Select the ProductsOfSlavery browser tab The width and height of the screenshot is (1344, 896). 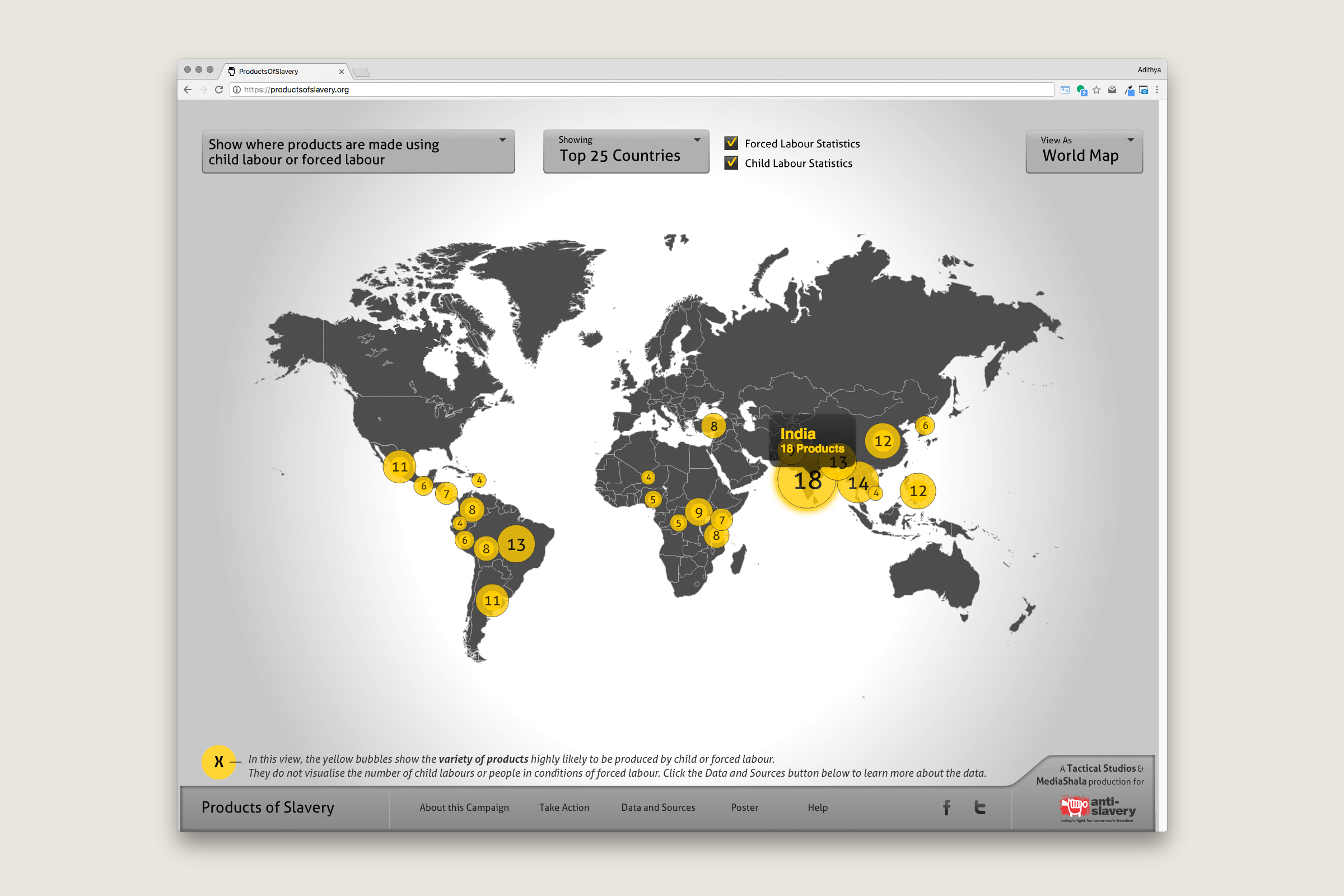tap(284, 72)
